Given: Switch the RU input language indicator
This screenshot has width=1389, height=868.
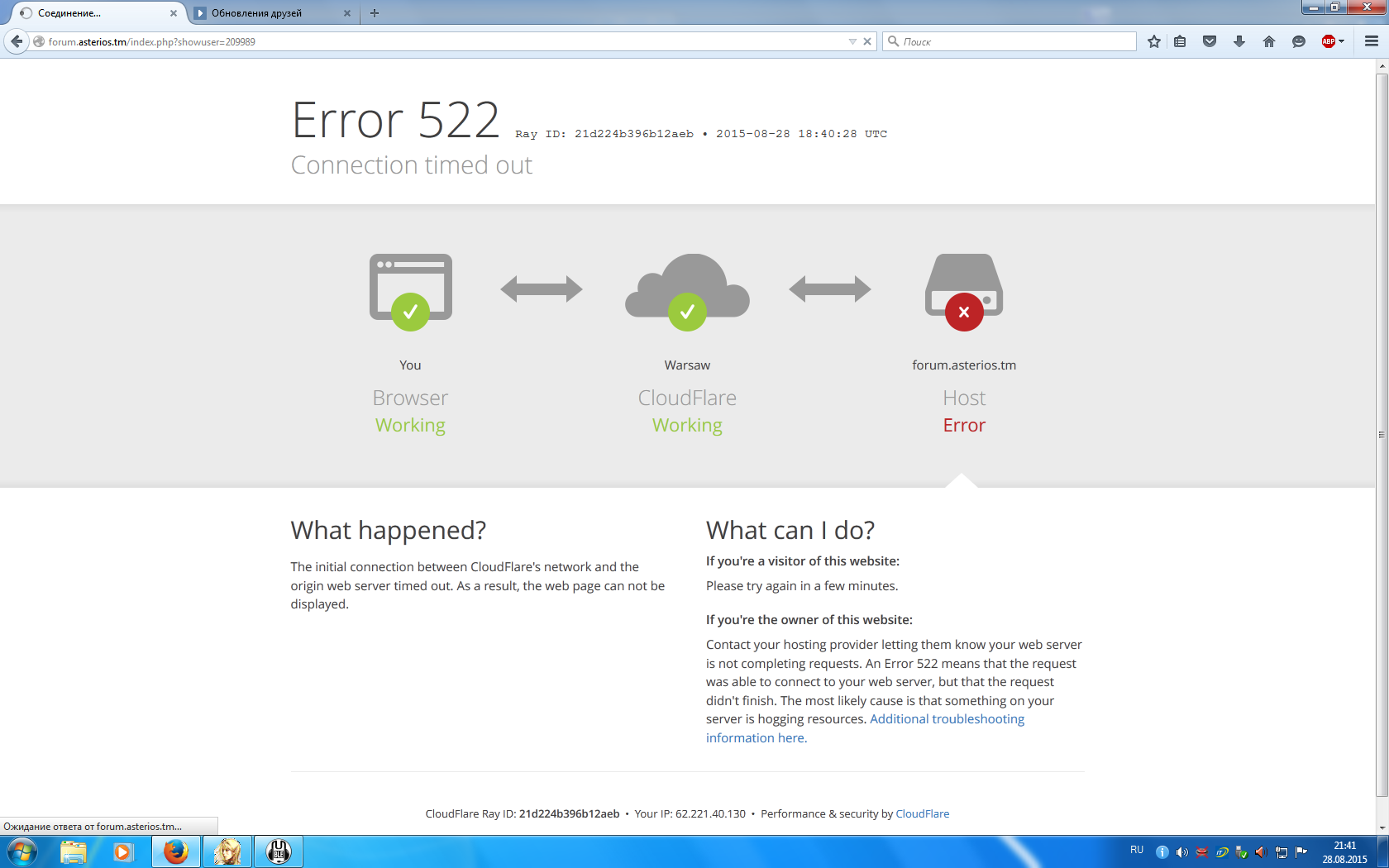Looking at the screenshot, I should pyautogui.click(x=1137, y=851).
